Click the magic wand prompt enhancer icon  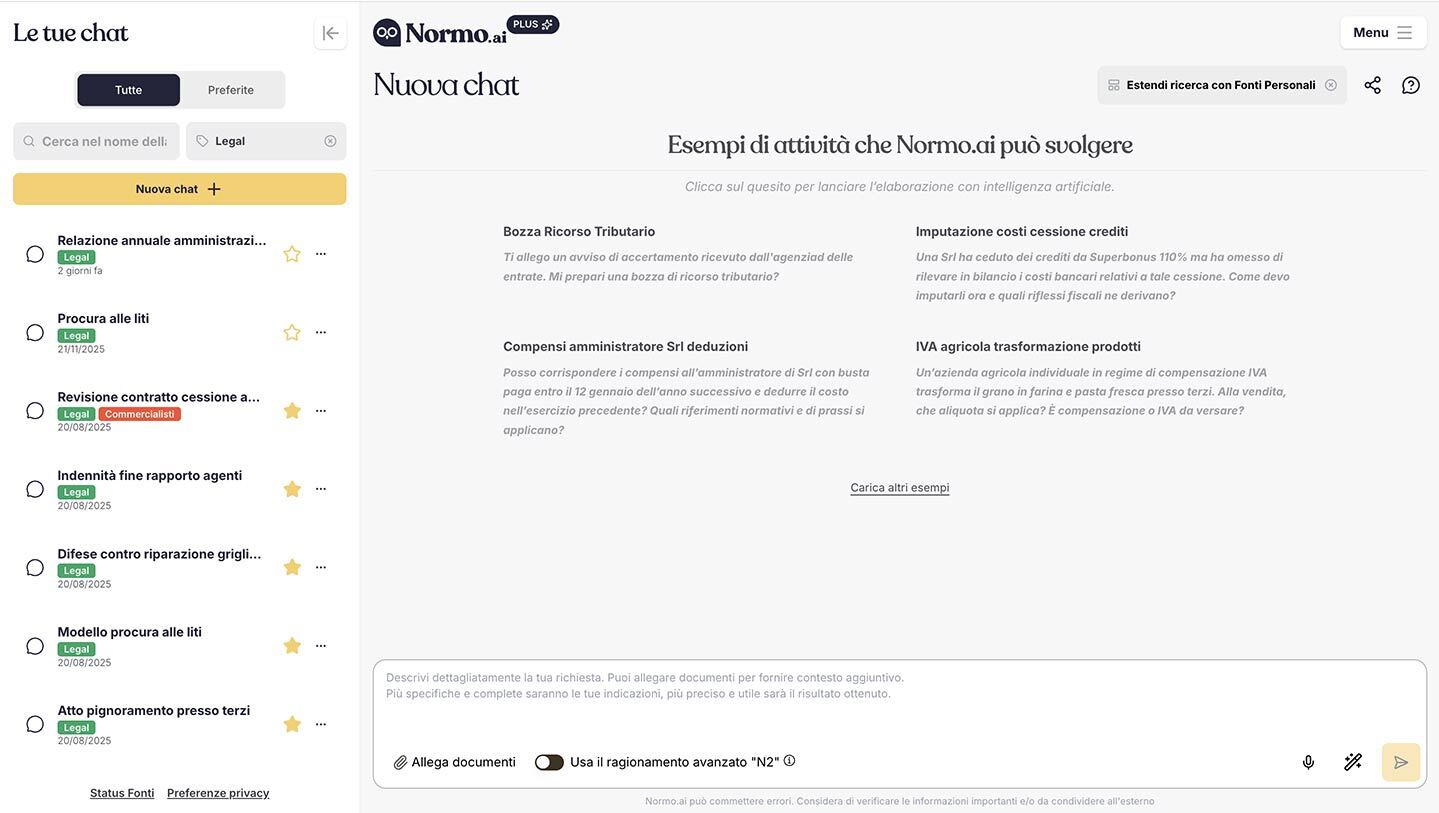[1352, 761]
